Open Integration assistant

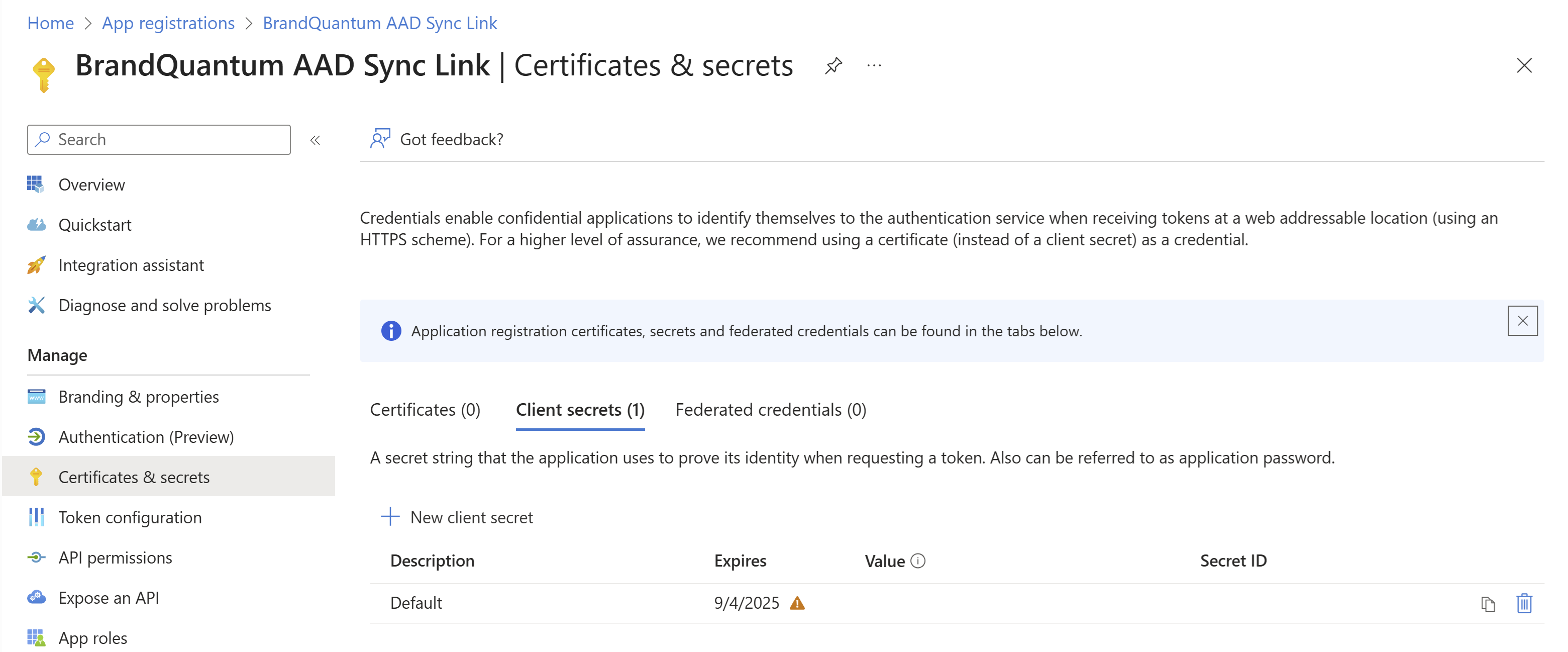point(131,265)
